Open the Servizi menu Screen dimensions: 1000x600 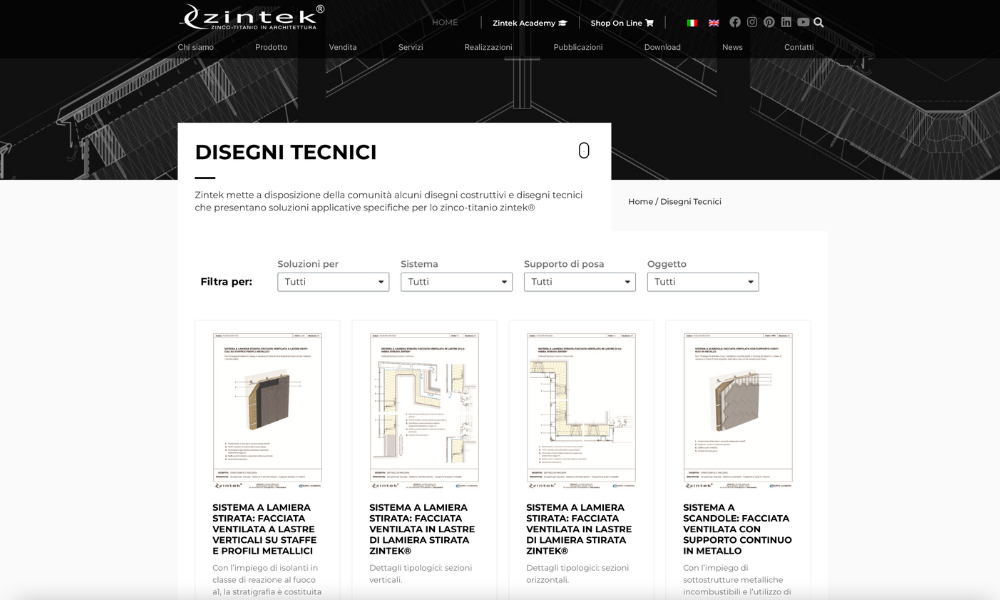(411, 47)
